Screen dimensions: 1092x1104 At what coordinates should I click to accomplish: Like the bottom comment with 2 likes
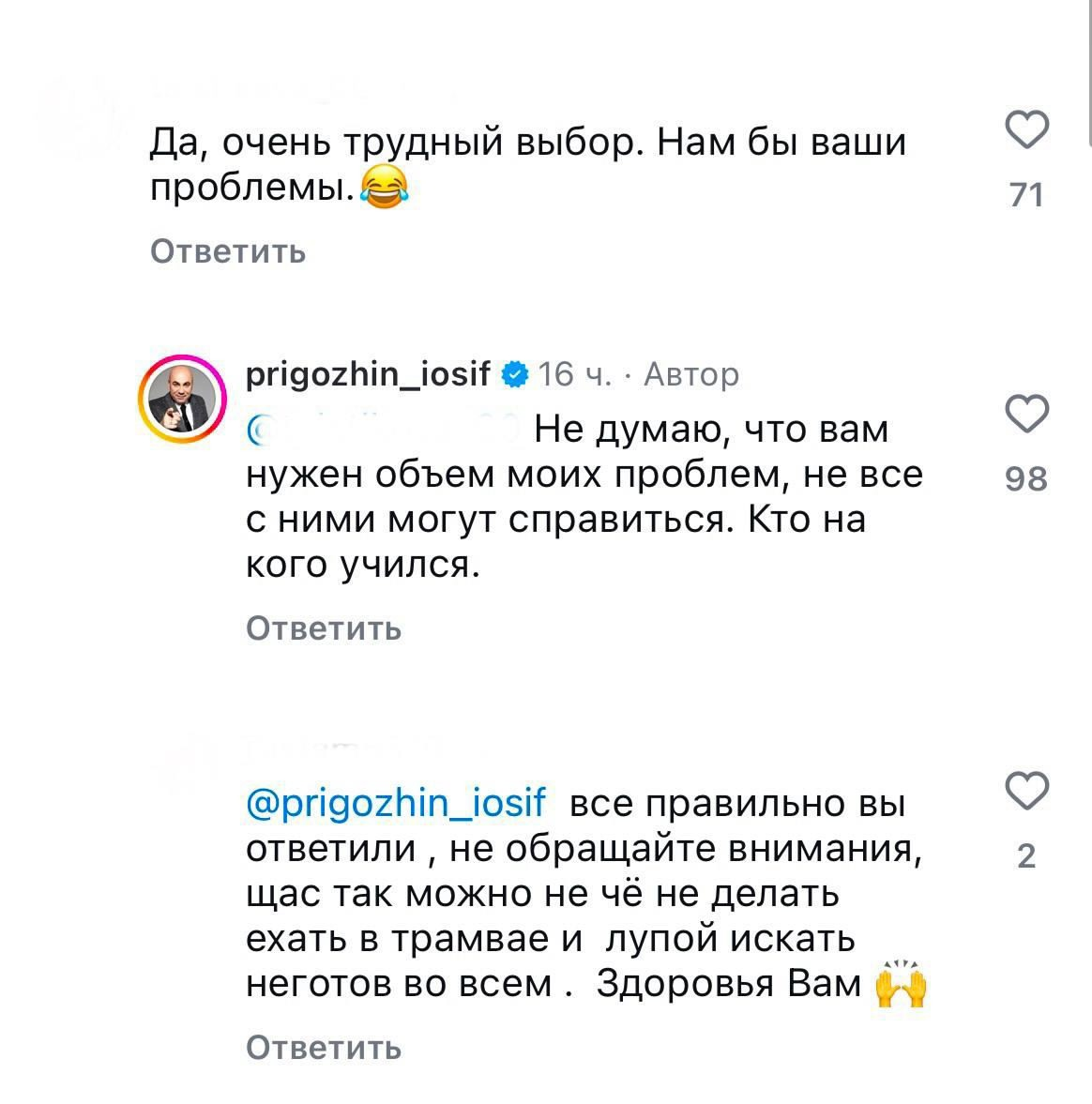pyautogui.click(x=1027, y=793)
